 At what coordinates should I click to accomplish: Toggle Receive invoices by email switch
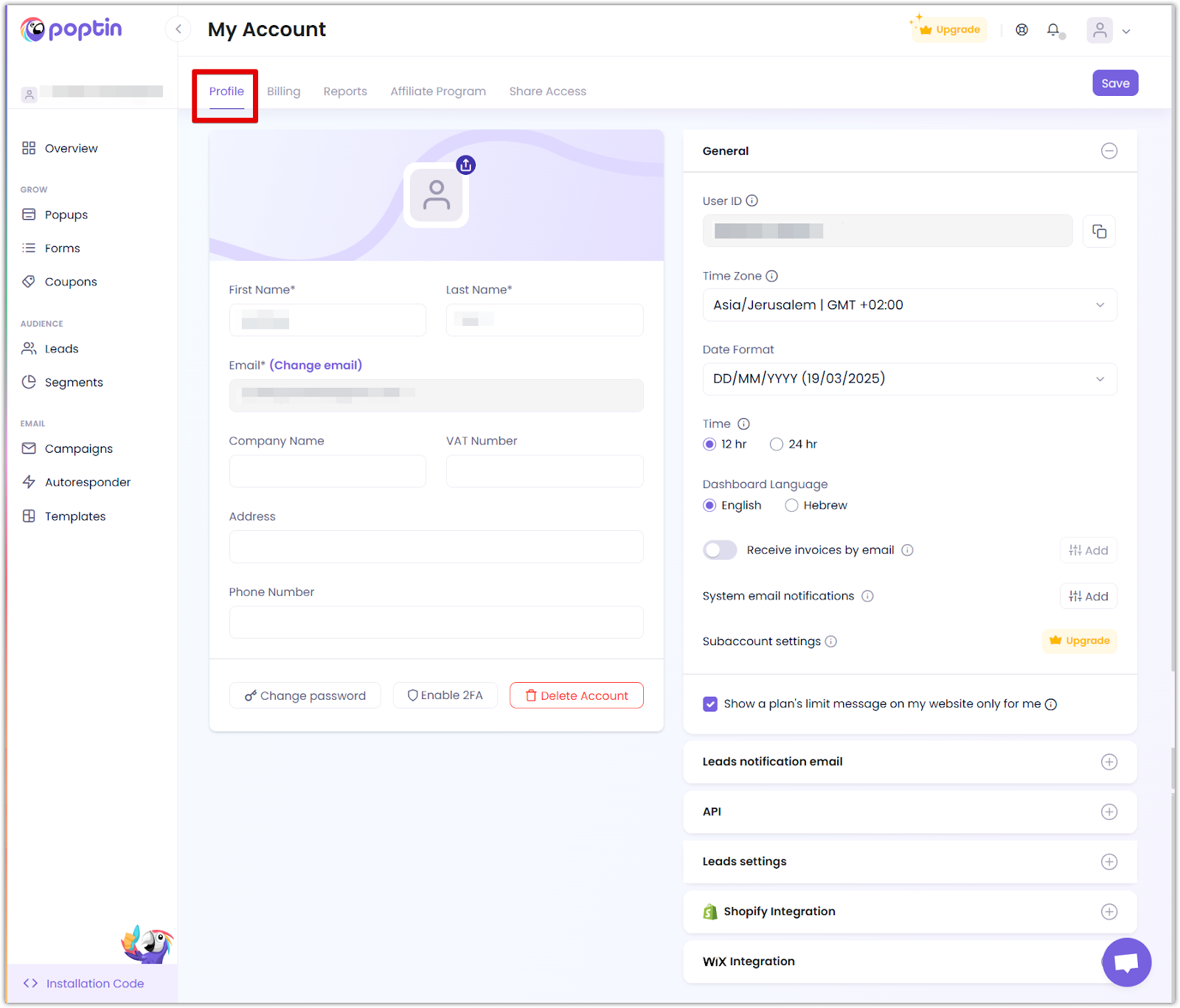[x=720, y=550]
